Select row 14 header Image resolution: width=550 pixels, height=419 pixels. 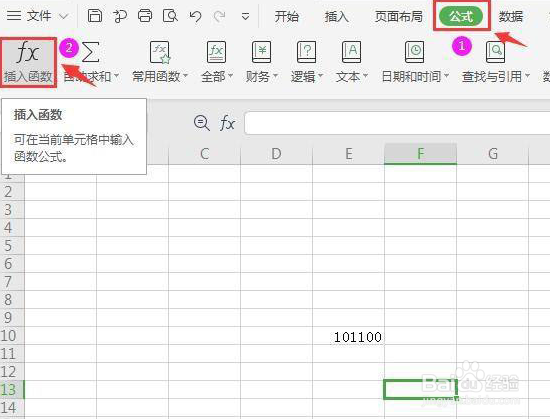(x=12, y=407)
